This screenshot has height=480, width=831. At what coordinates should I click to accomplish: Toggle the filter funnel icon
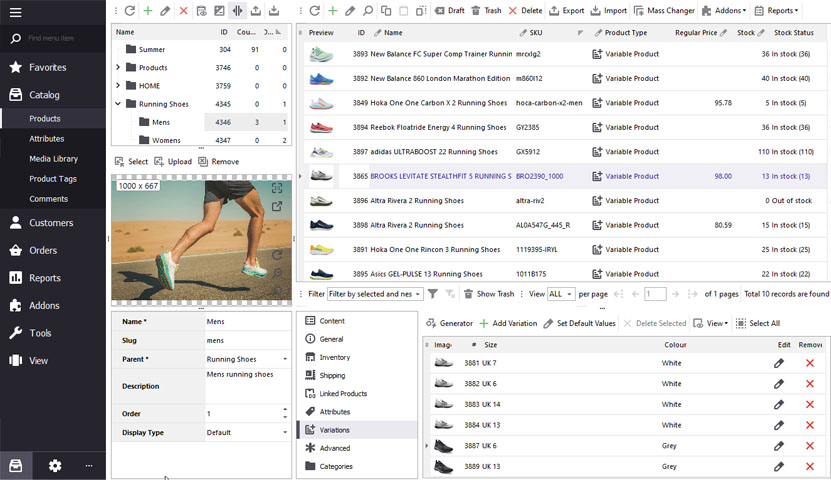coord(433,294)
